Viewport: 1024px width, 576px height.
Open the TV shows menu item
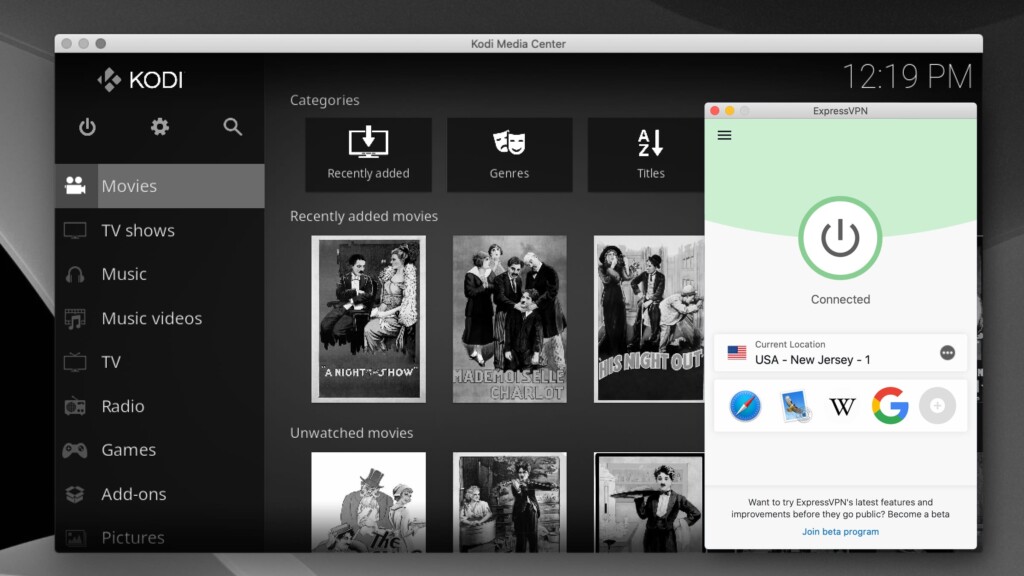coord(160,231)
